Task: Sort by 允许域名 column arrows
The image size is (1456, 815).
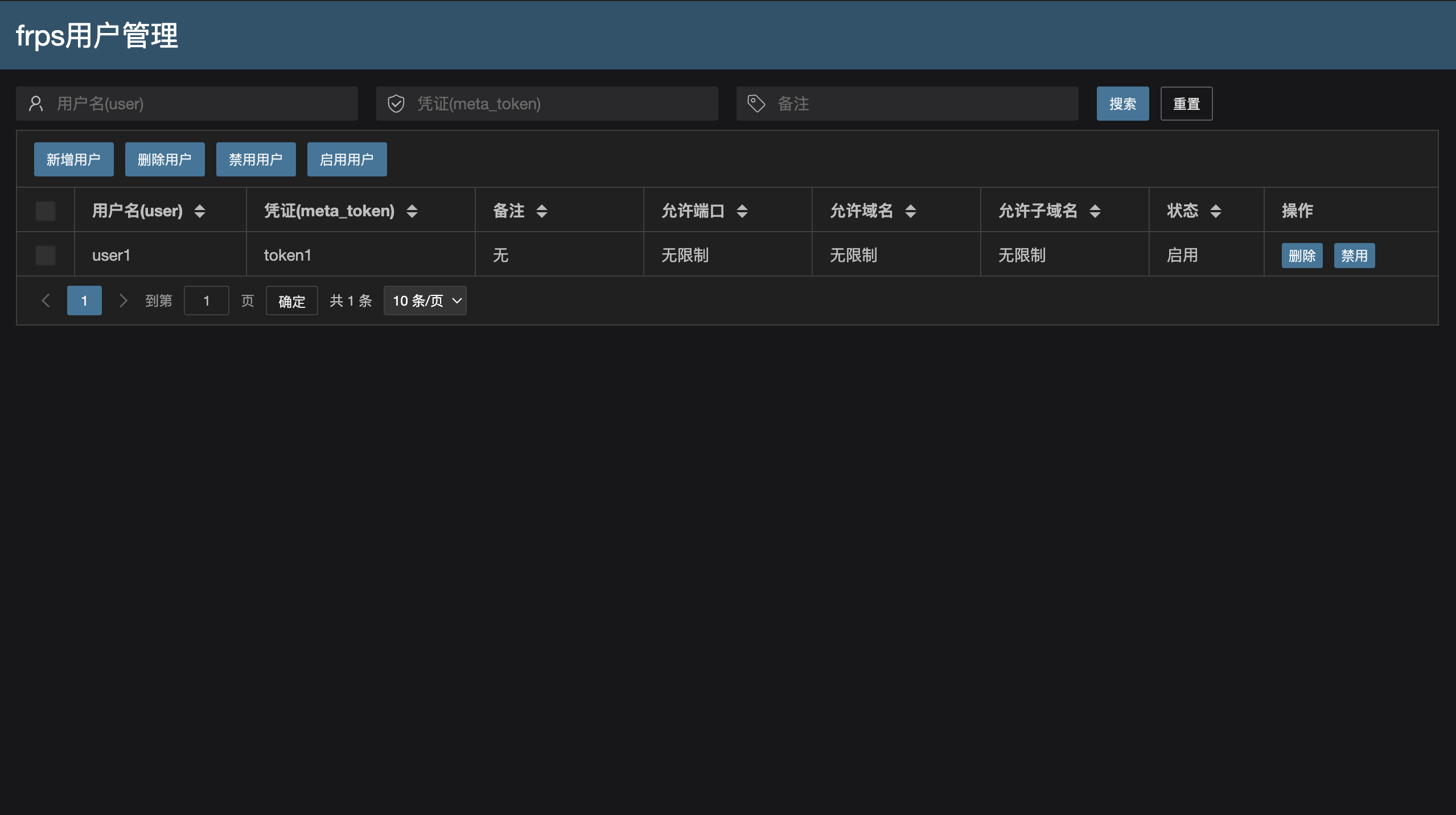Action: [911, 211]
